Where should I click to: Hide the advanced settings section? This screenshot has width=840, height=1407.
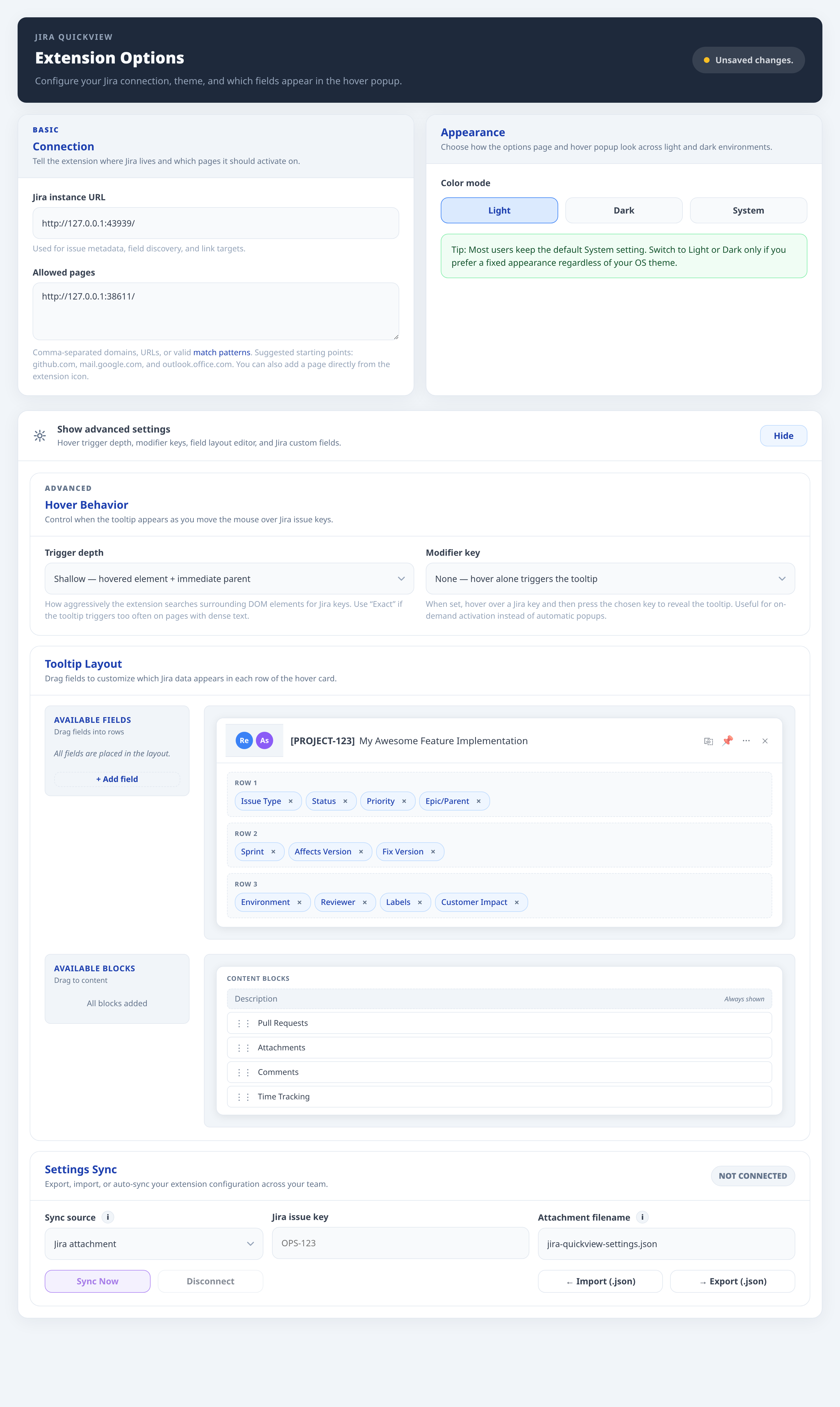tap(783, 435)
